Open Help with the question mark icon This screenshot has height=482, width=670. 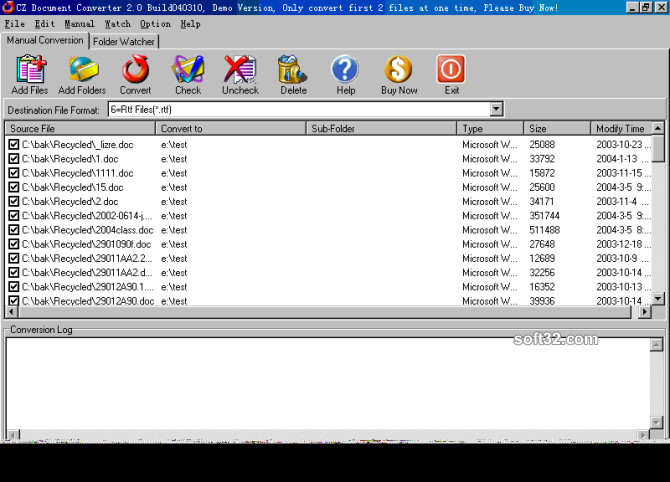(x=345, y=69)
